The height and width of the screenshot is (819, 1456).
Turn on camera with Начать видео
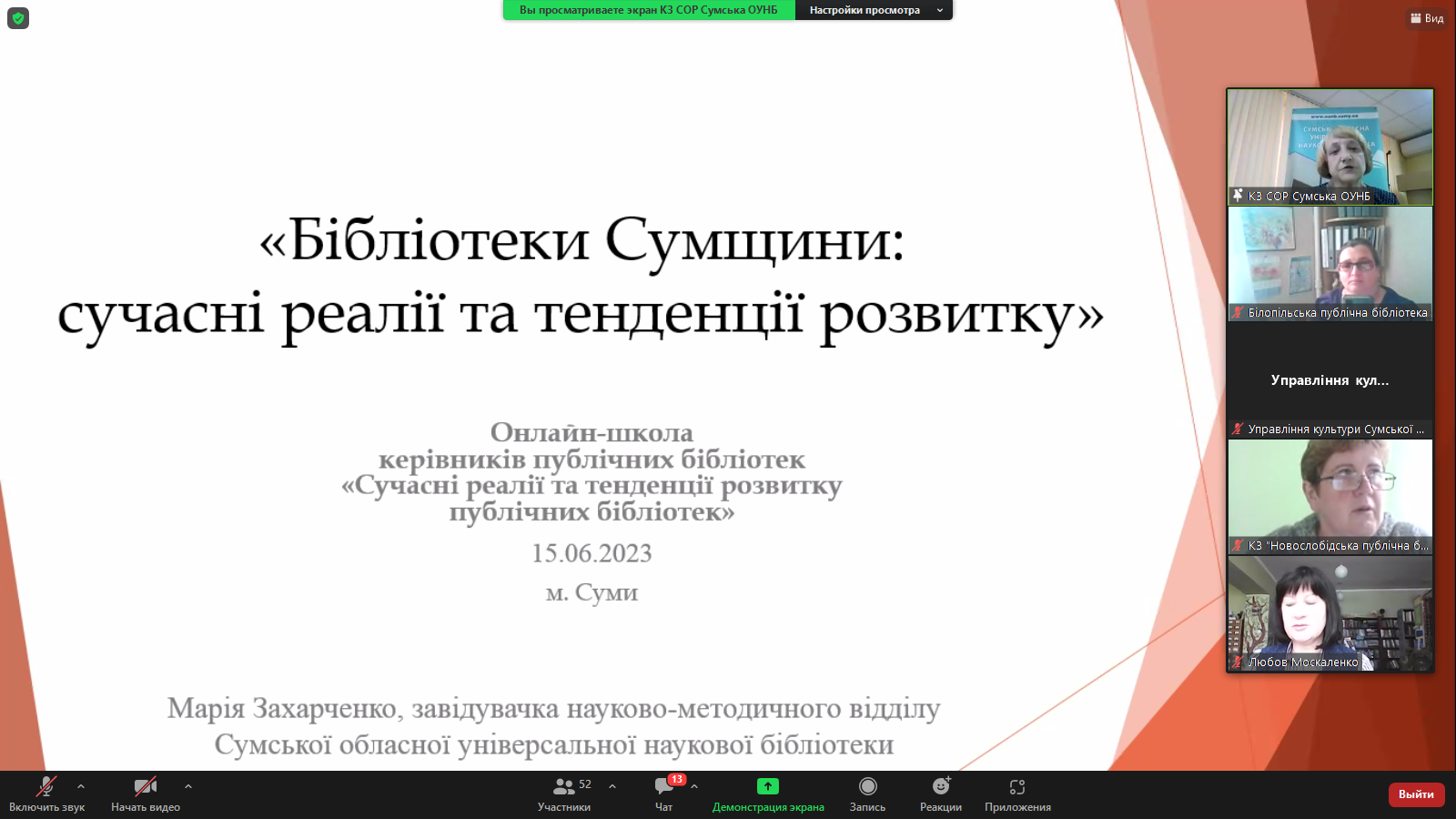[x=146, y=794]
